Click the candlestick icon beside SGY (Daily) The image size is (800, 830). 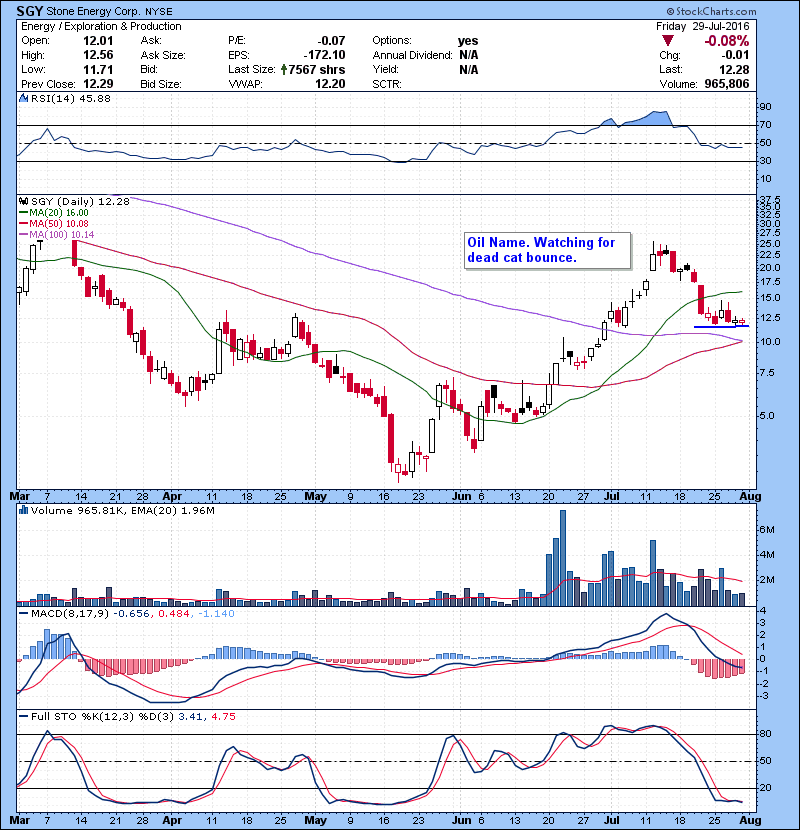pyautogui.click(x=23, y=201)
